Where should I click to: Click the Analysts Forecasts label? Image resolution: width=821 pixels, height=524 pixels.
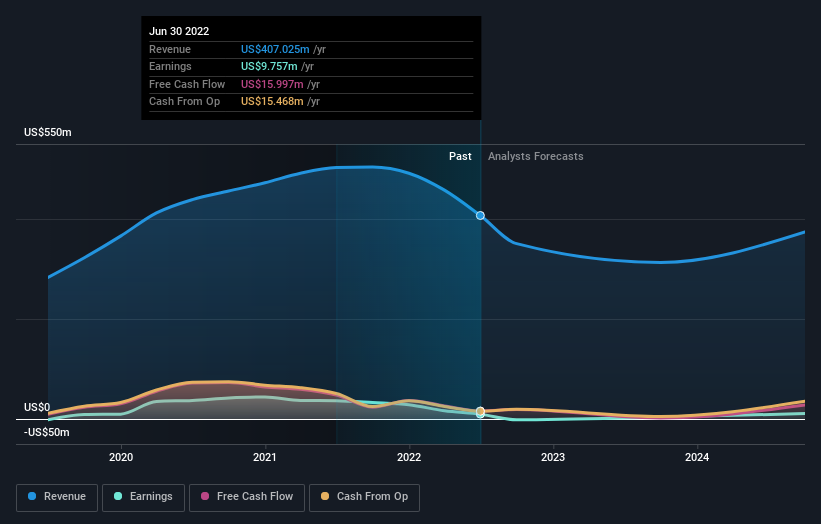(x=536, y=157)
